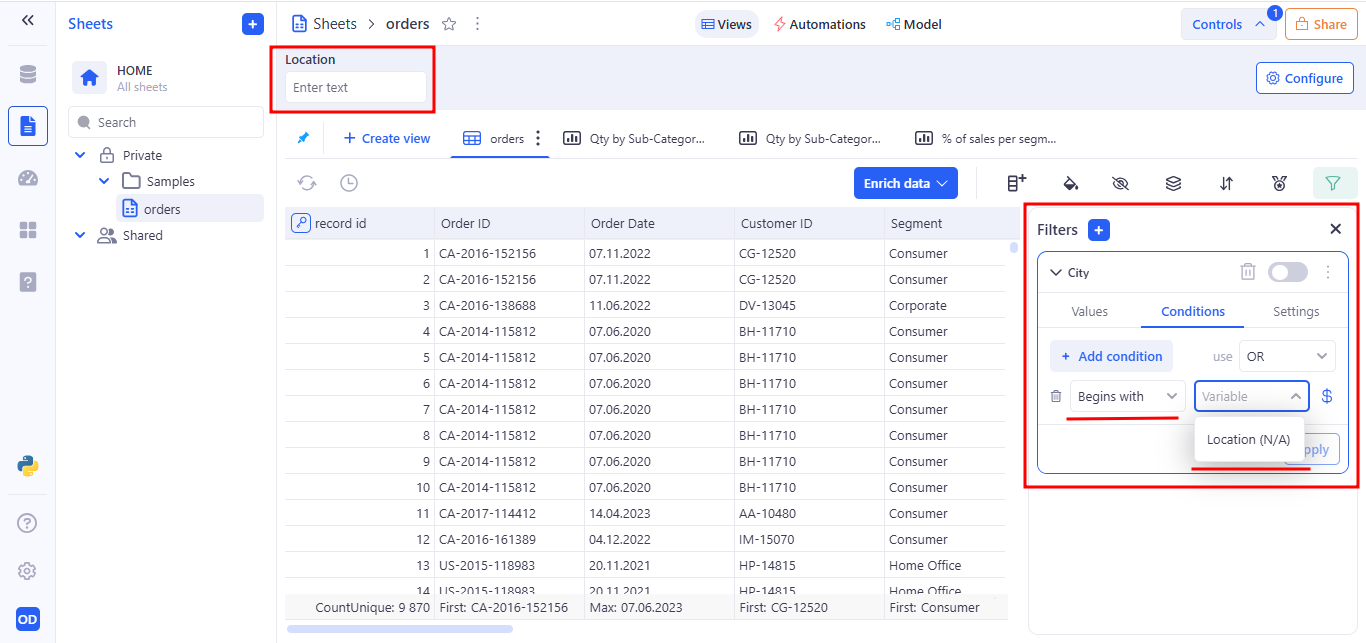The image size is (1366, 643).
Task: Switch to the Values tab
Action: pyautogui.click(x=1089, y=311)
